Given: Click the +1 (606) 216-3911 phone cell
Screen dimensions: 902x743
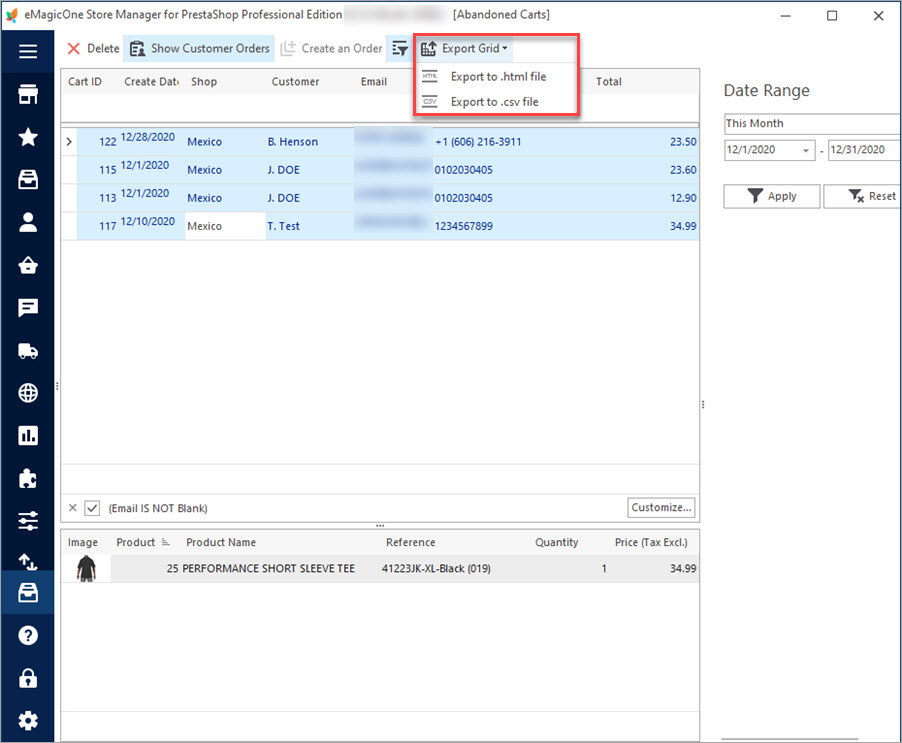Looking at the screenshot, I should click(x=478, y=141).
